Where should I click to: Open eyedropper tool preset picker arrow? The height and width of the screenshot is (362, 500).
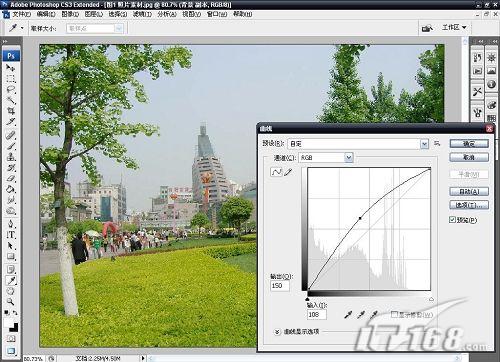pyautogui.click(x=22, y=28)
